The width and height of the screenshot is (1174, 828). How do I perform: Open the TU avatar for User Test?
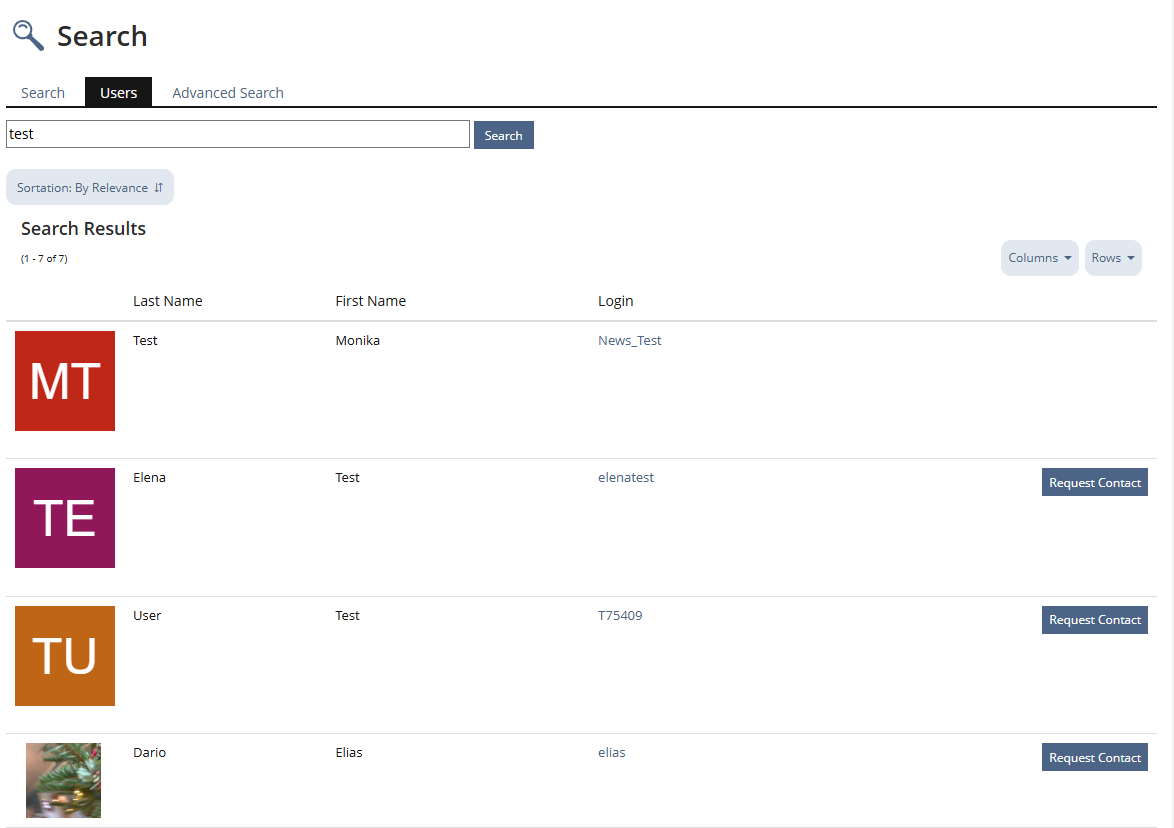pos(65,656)
